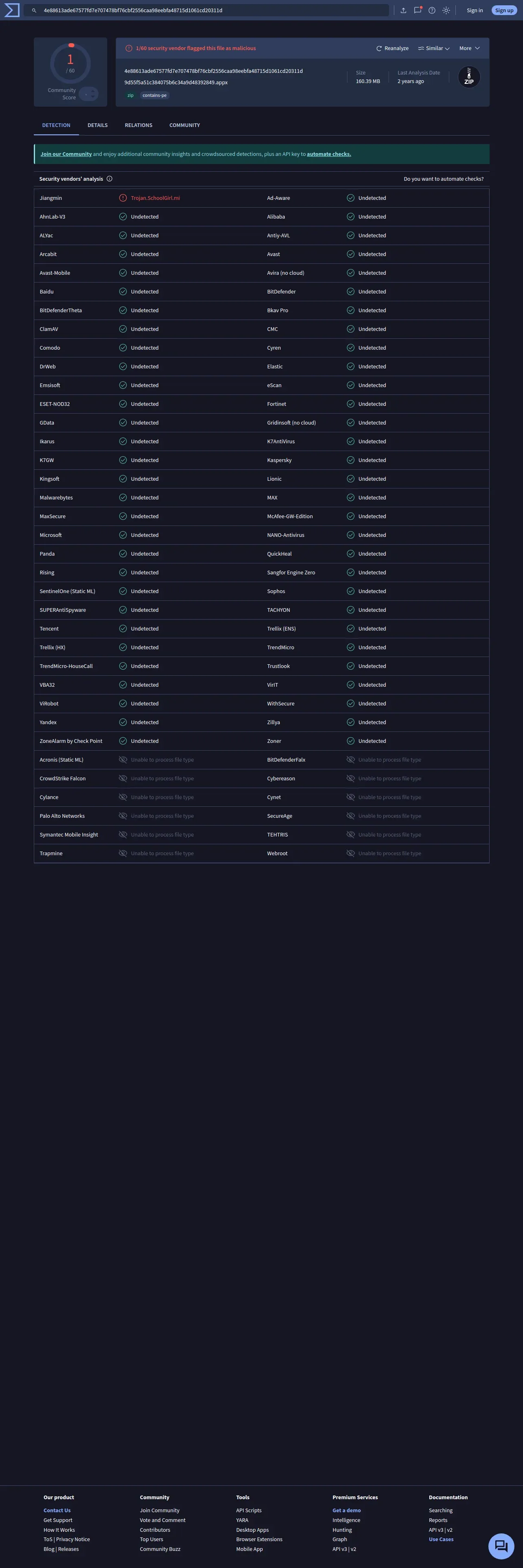Click the check icon in Zoner row

tap(351, 741)
